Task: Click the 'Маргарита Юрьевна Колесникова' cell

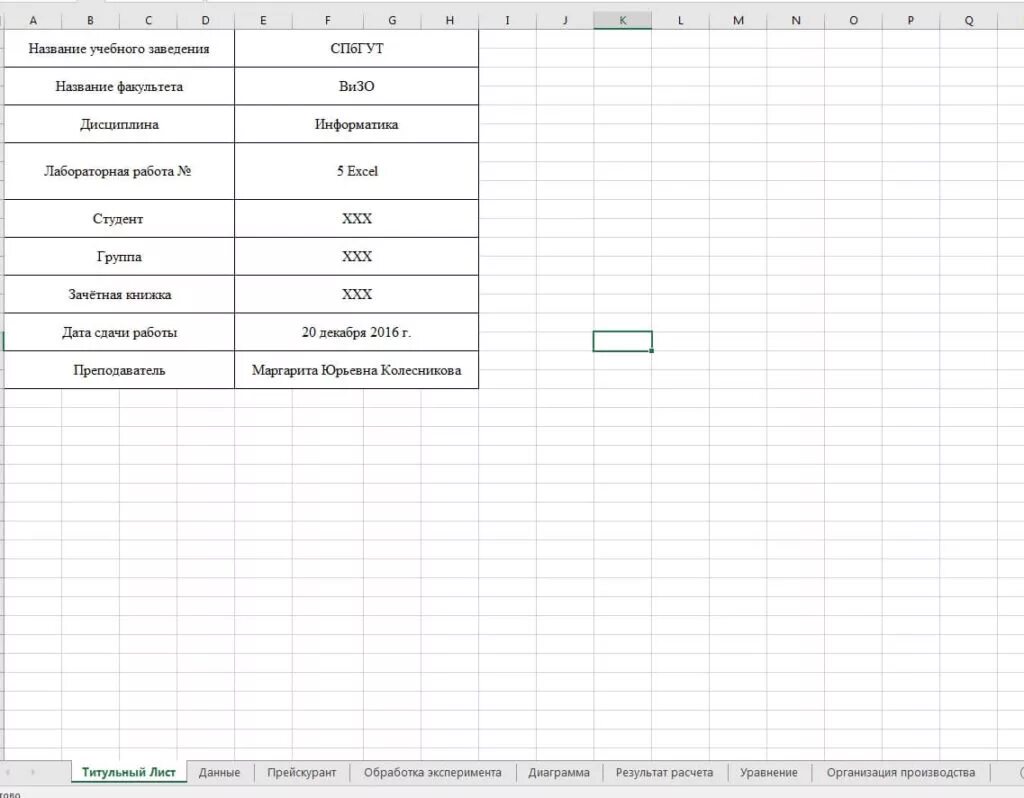Action: pos(357,370)
